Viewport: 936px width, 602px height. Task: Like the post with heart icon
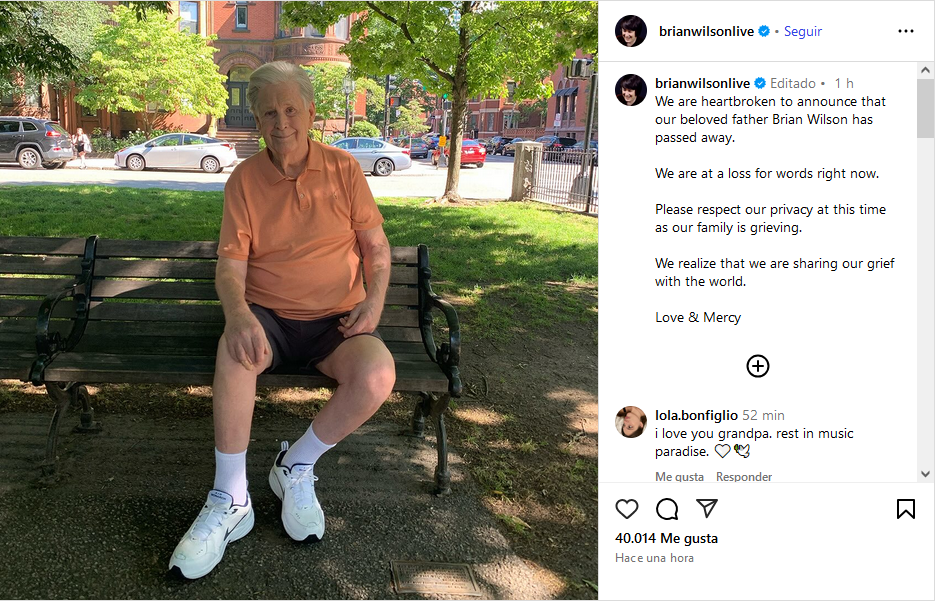point(626,509)
